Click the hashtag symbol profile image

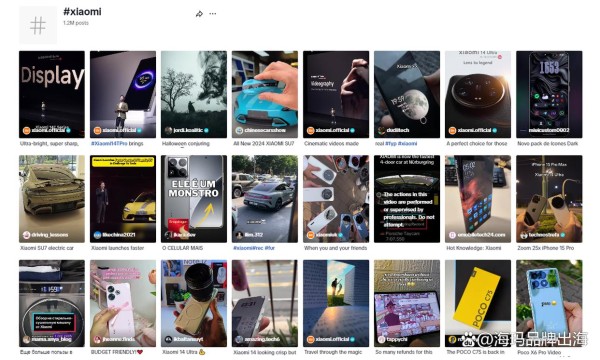tap(38, 25)
